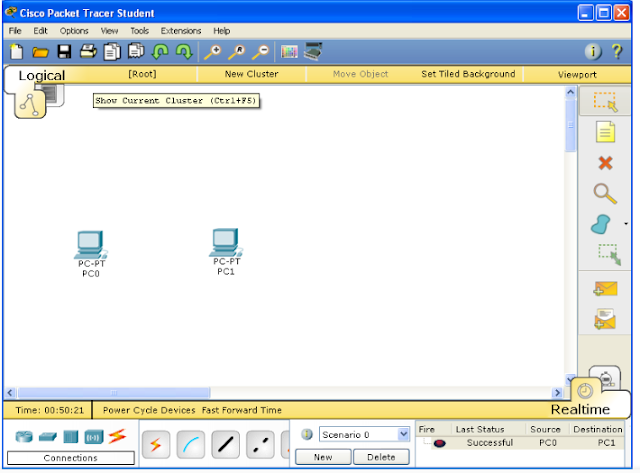640x473 pixels.
Task: Choose the Resize Shape tool
Action: pyautogui.click(x=609, y=254)
